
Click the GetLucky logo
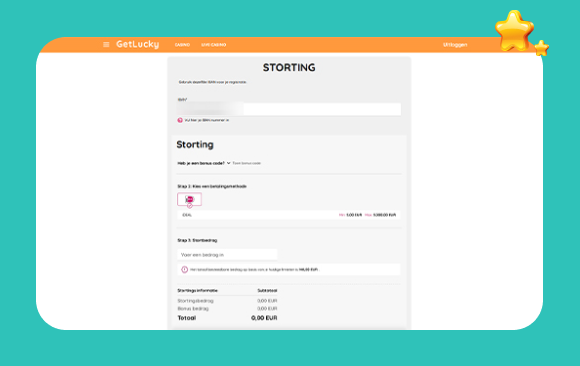[x=138, y=44]
